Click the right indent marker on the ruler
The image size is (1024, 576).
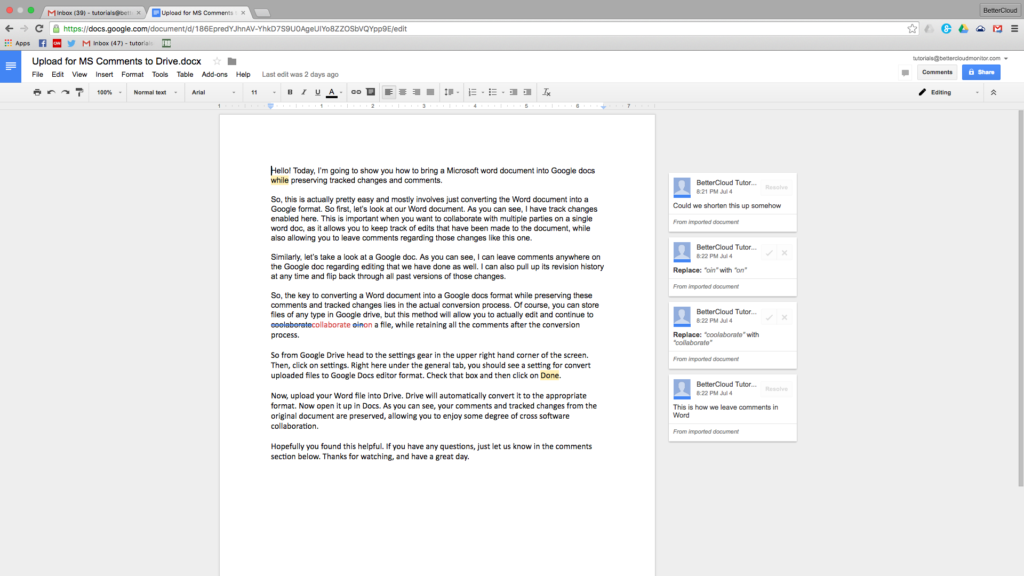pos(603,106)
